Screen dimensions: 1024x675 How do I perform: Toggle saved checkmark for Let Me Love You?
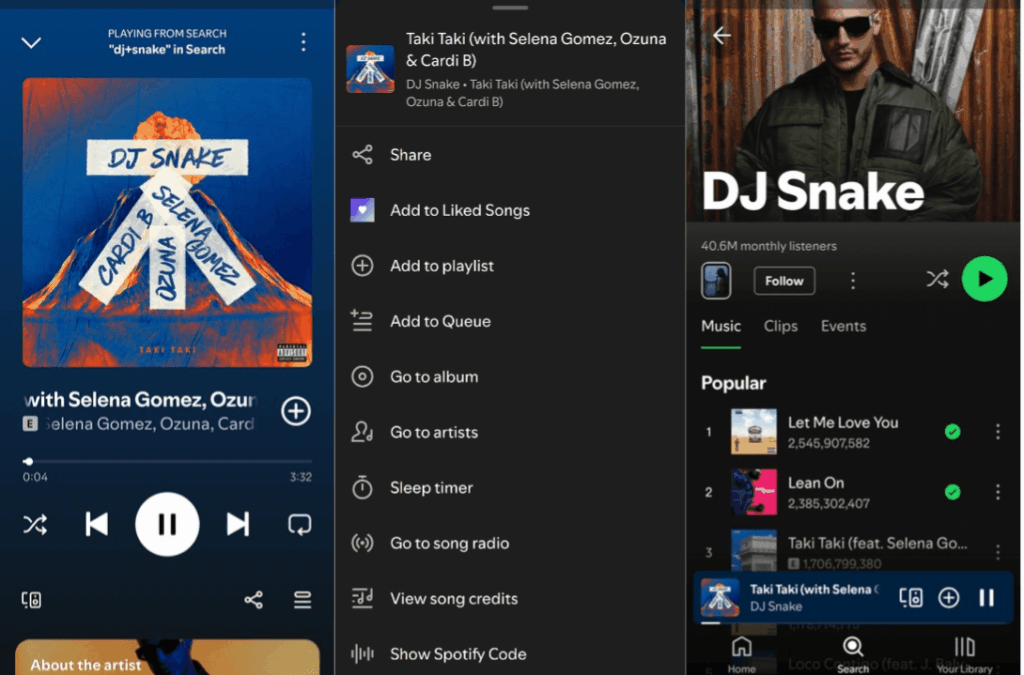pos(952,432)
